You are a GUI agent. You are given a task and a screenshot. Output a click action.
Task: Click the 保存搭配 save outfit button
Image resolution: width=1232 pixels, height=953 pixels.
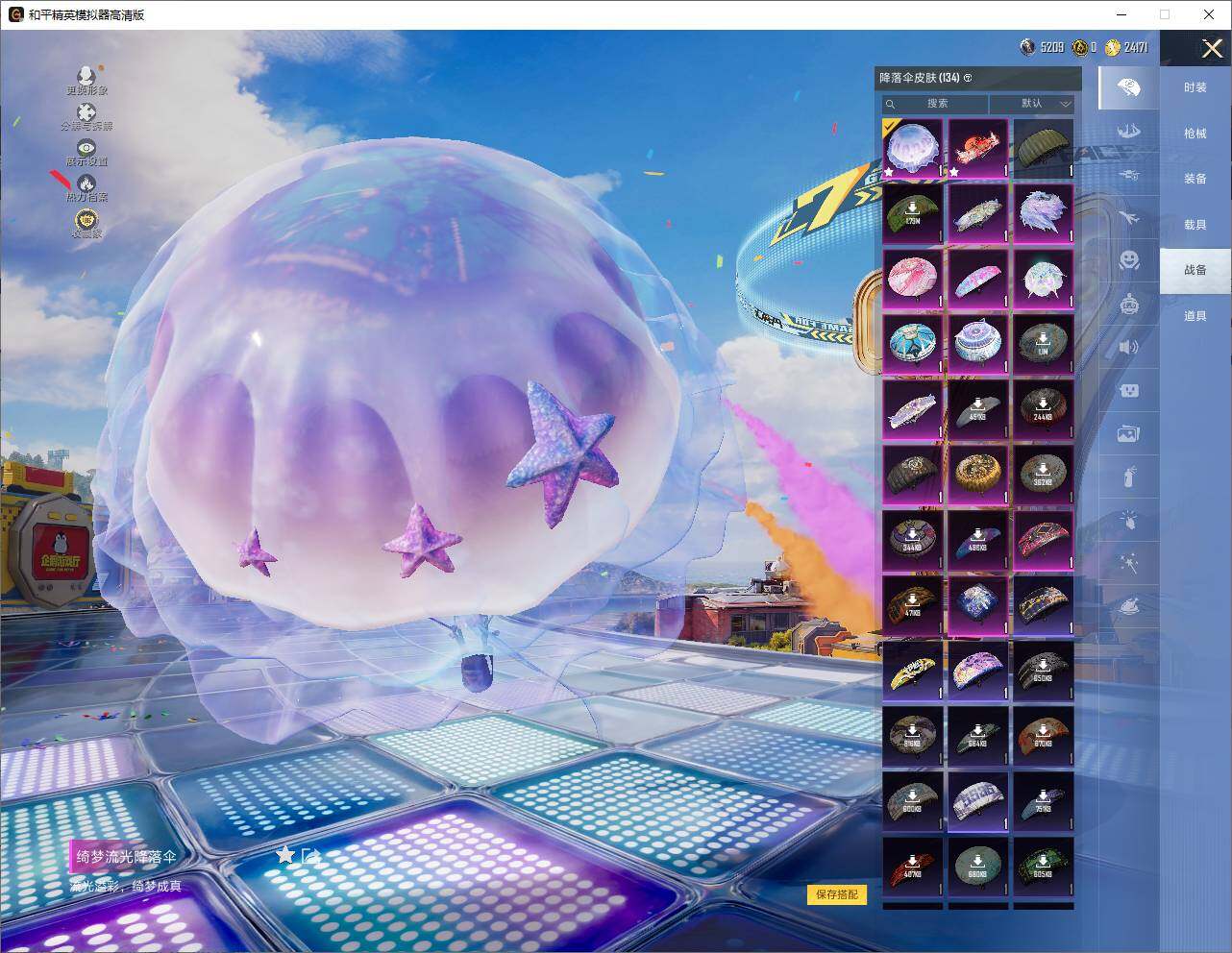837,894
